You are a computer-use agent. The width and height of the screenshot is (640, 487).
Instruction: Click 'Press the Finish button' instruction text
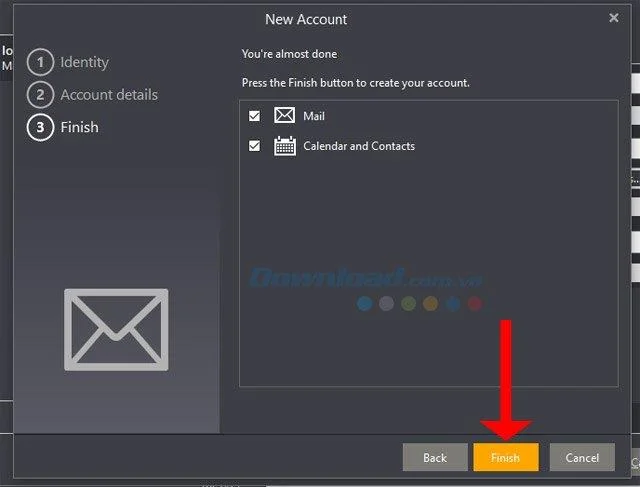tap(356, 83)
